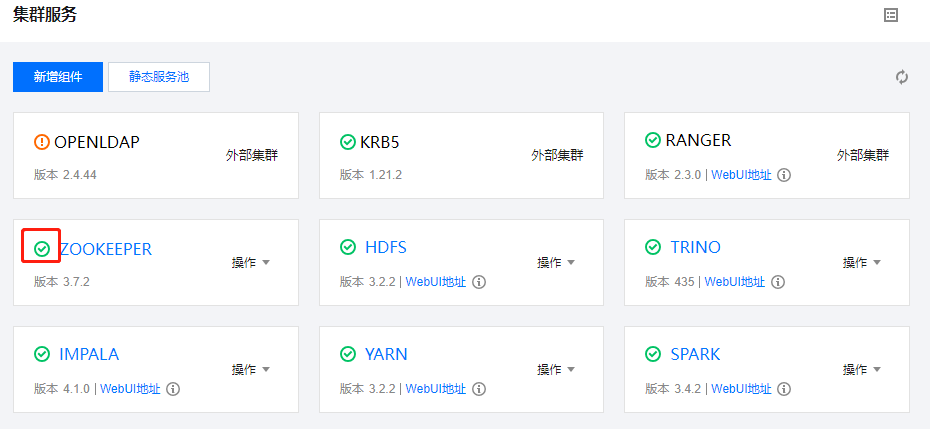Click info icon next to TRINO WebUI address
Viewport: 930px width, 429px height.
pos(778,282)
